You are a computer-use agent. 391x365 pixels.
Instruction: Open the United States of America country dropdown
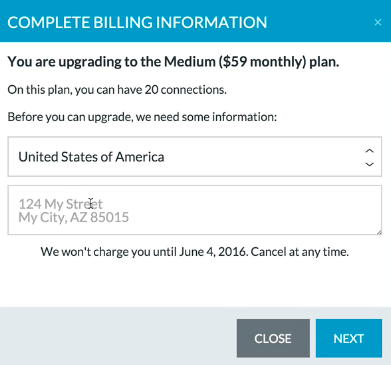tap(195, 157)
